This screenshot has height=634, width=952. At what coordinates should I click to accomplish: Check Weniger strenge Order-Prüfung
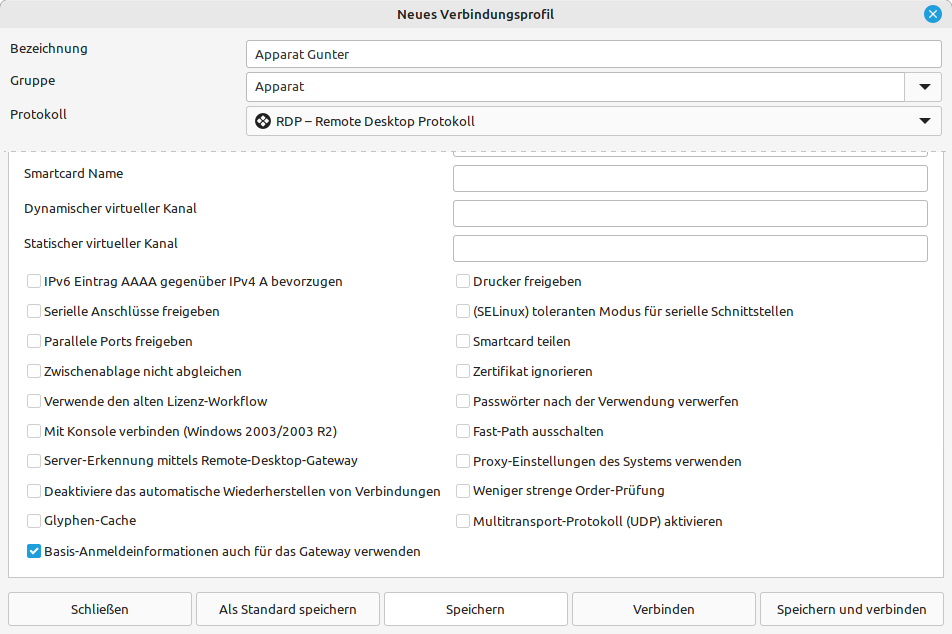click(x=463, y=491)
